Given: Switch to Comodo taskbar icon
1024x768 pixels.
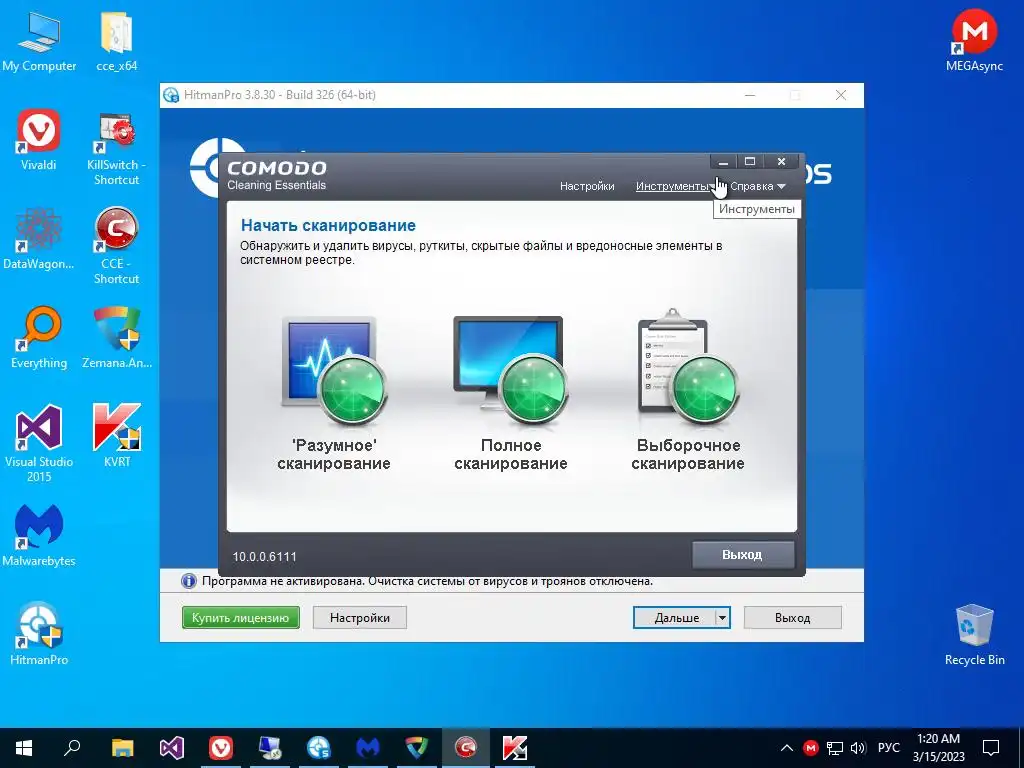Looking at the screenshot, I should click(466, 748).
